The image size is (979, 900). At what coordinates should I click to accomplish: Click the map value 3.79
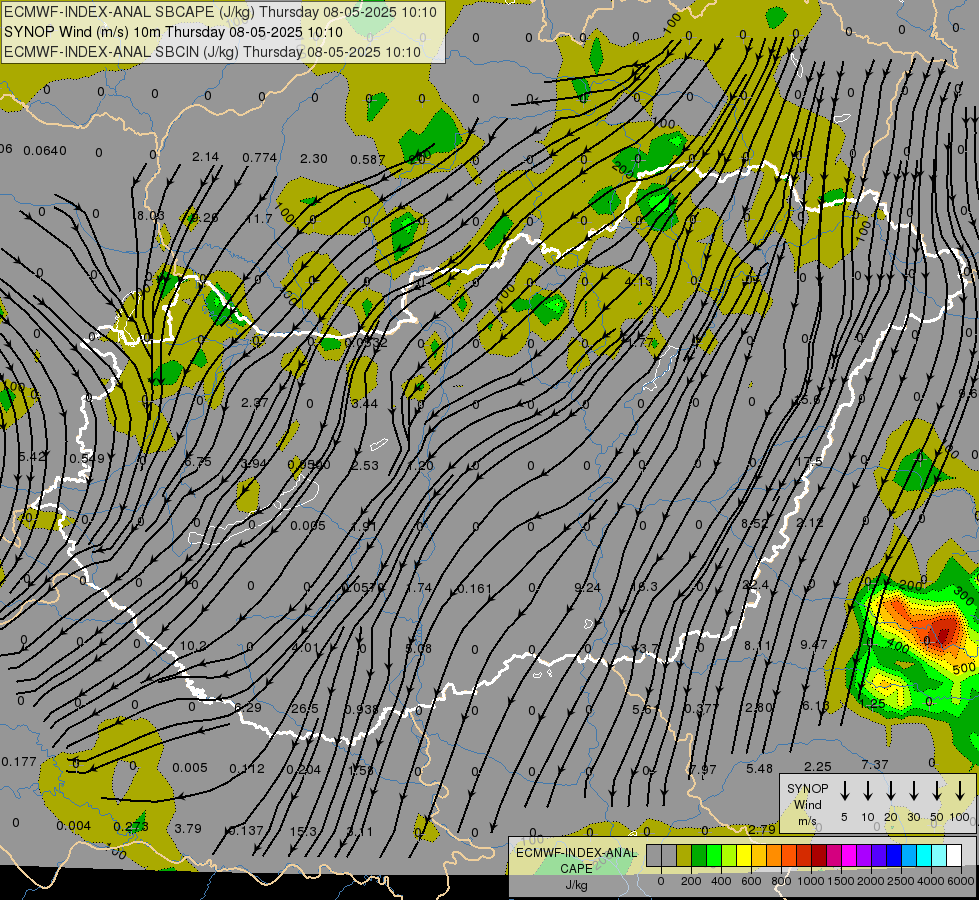(x=188, y=829)
